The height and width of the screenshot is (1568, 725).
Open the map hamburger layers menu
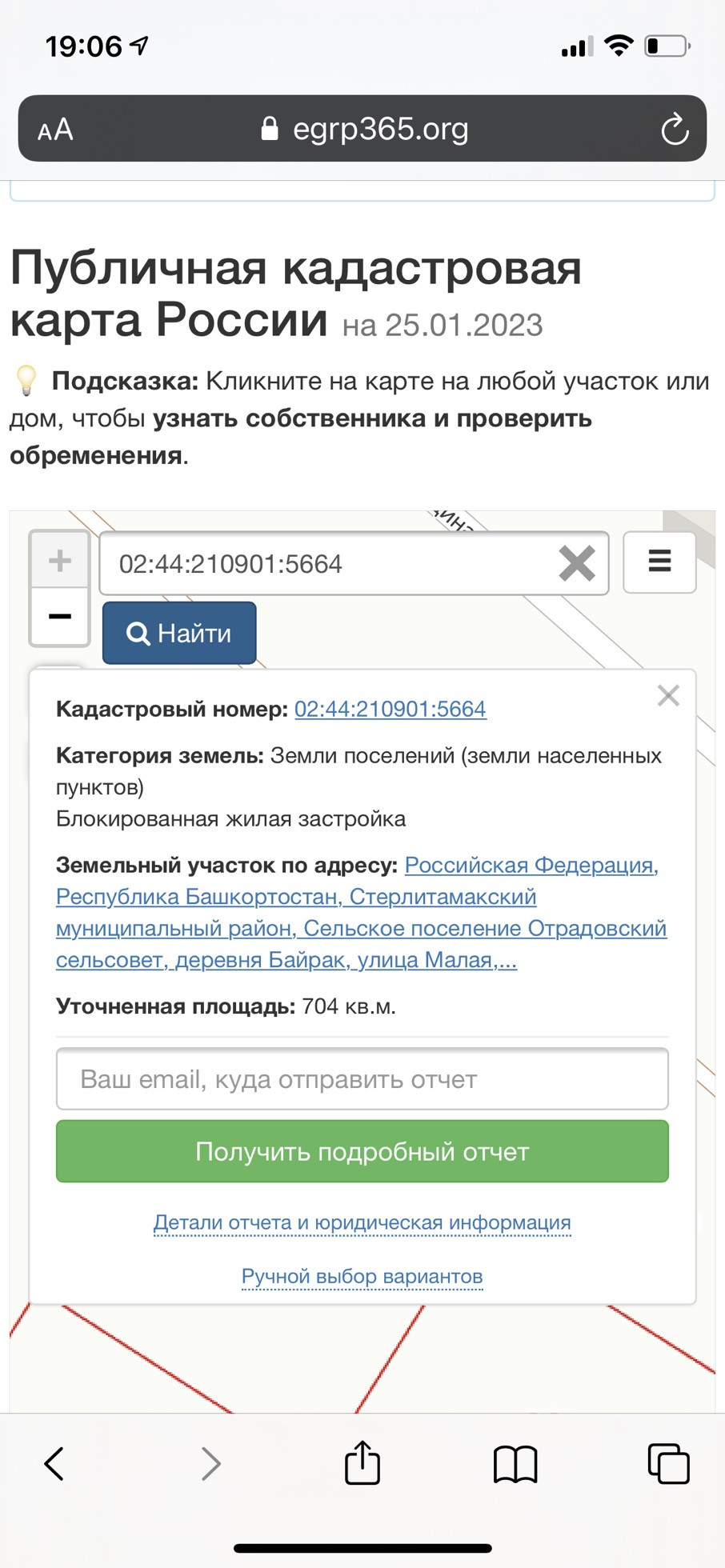[x=659, y=562]
